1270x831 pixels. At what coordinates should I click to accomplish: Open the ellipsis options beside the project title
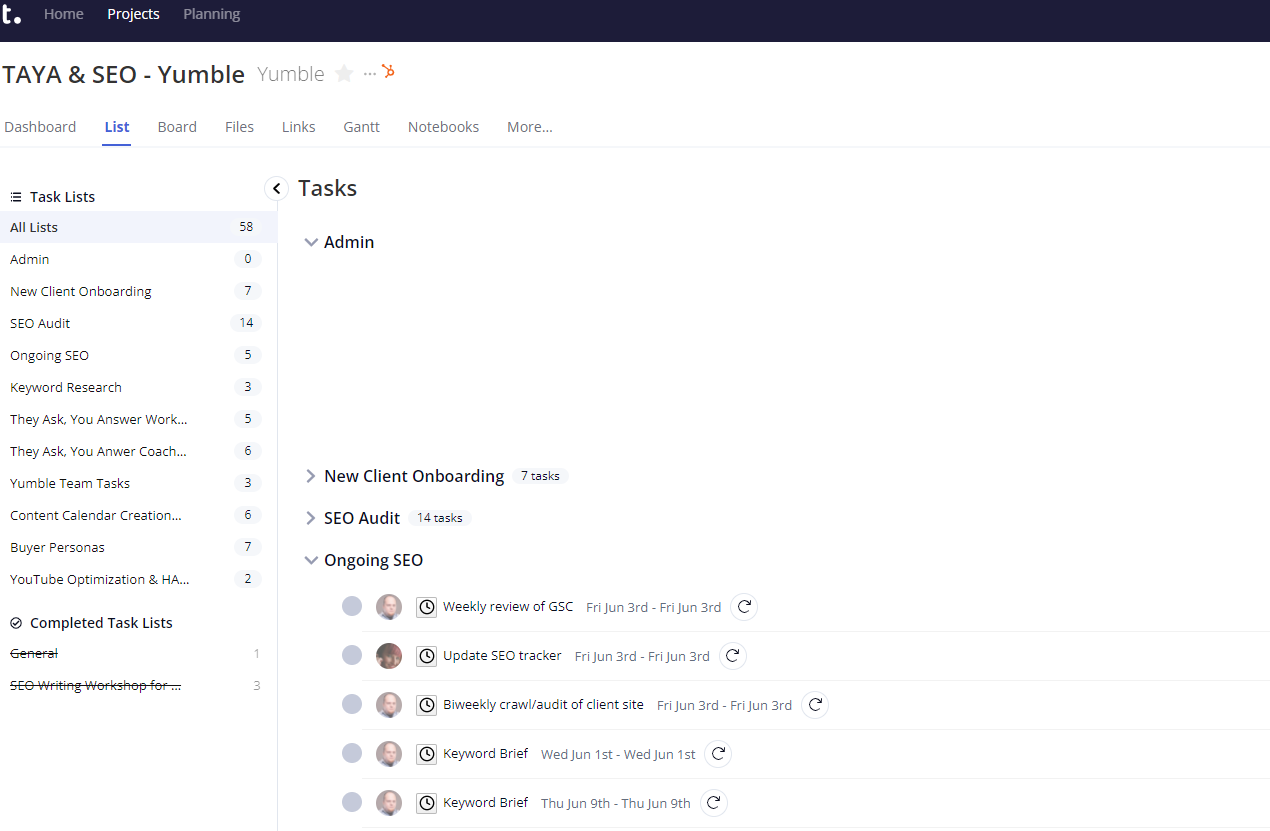(x=368, y=73)
